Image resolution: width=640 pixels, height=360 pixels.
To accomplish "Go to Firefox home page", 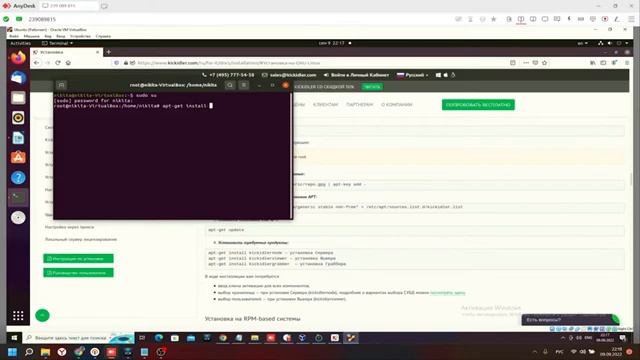I will tap(69, 63).
